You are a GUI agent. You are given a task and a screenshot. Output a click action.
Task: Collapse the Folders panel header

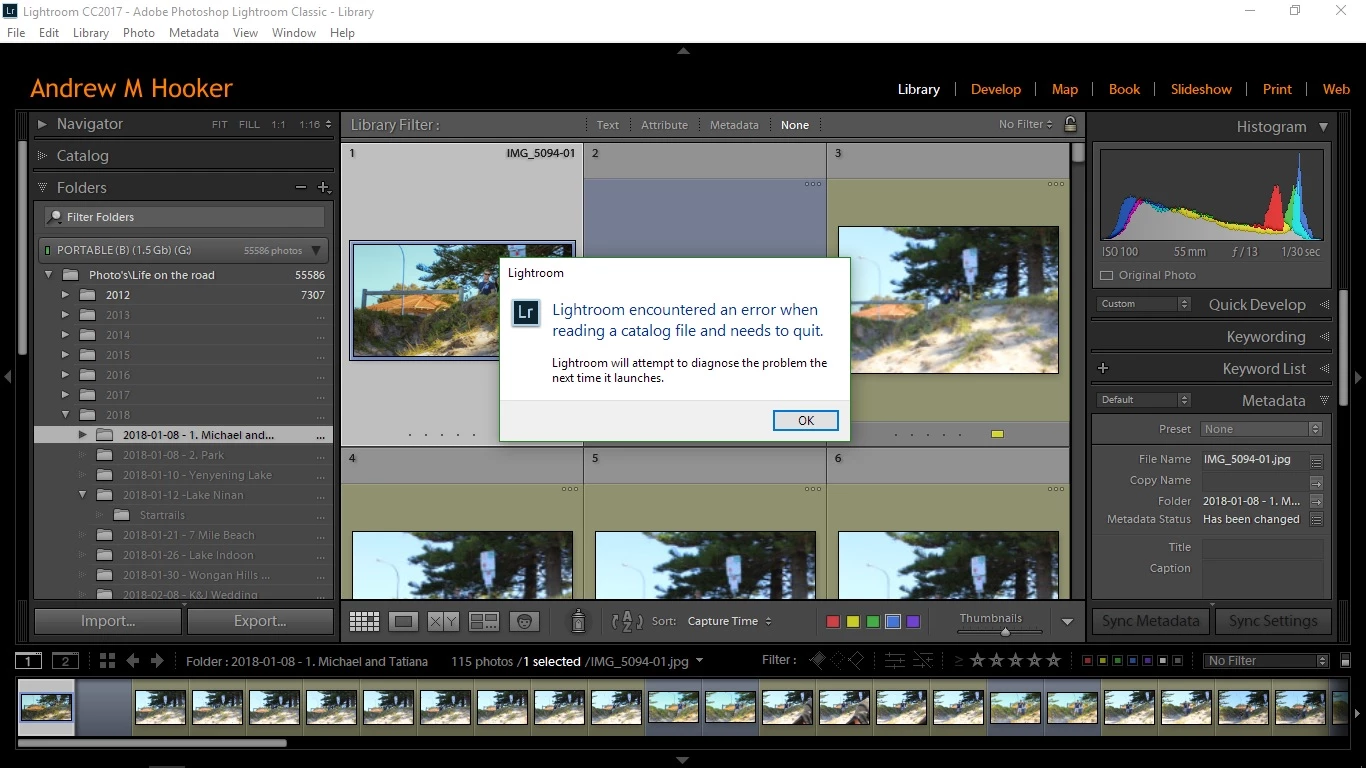[42, 187]
